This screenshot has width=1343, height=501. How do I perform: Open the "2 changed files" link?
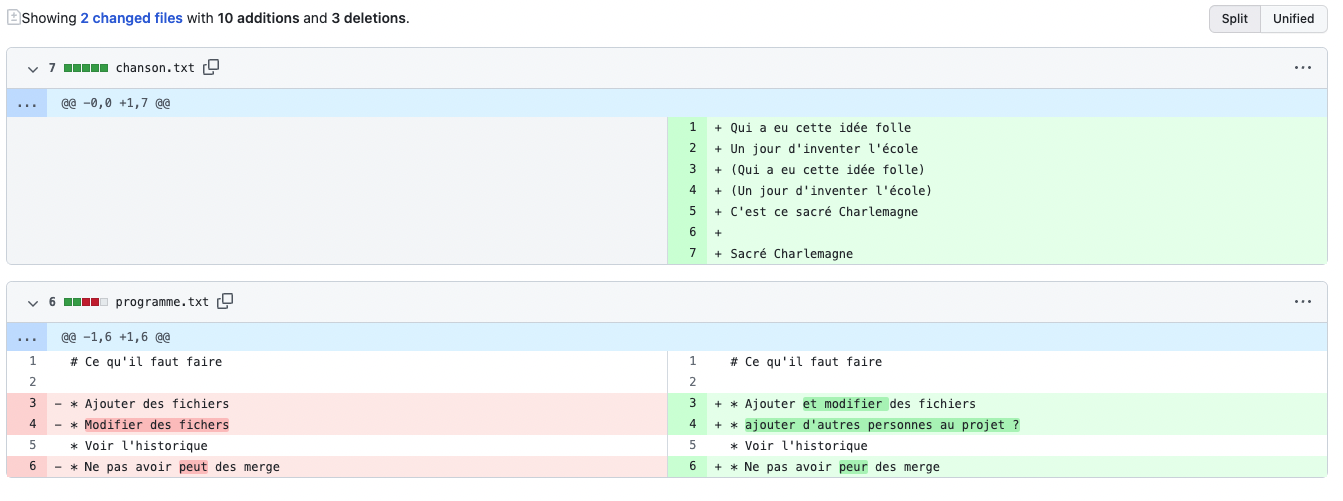click(131, 19)
